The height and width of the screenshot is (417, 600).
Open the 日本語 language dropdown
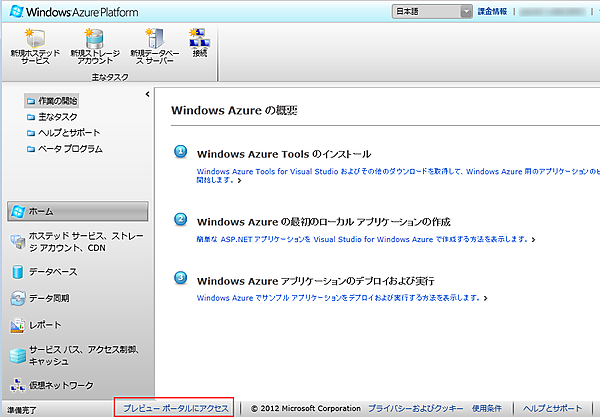coord(432,11)
